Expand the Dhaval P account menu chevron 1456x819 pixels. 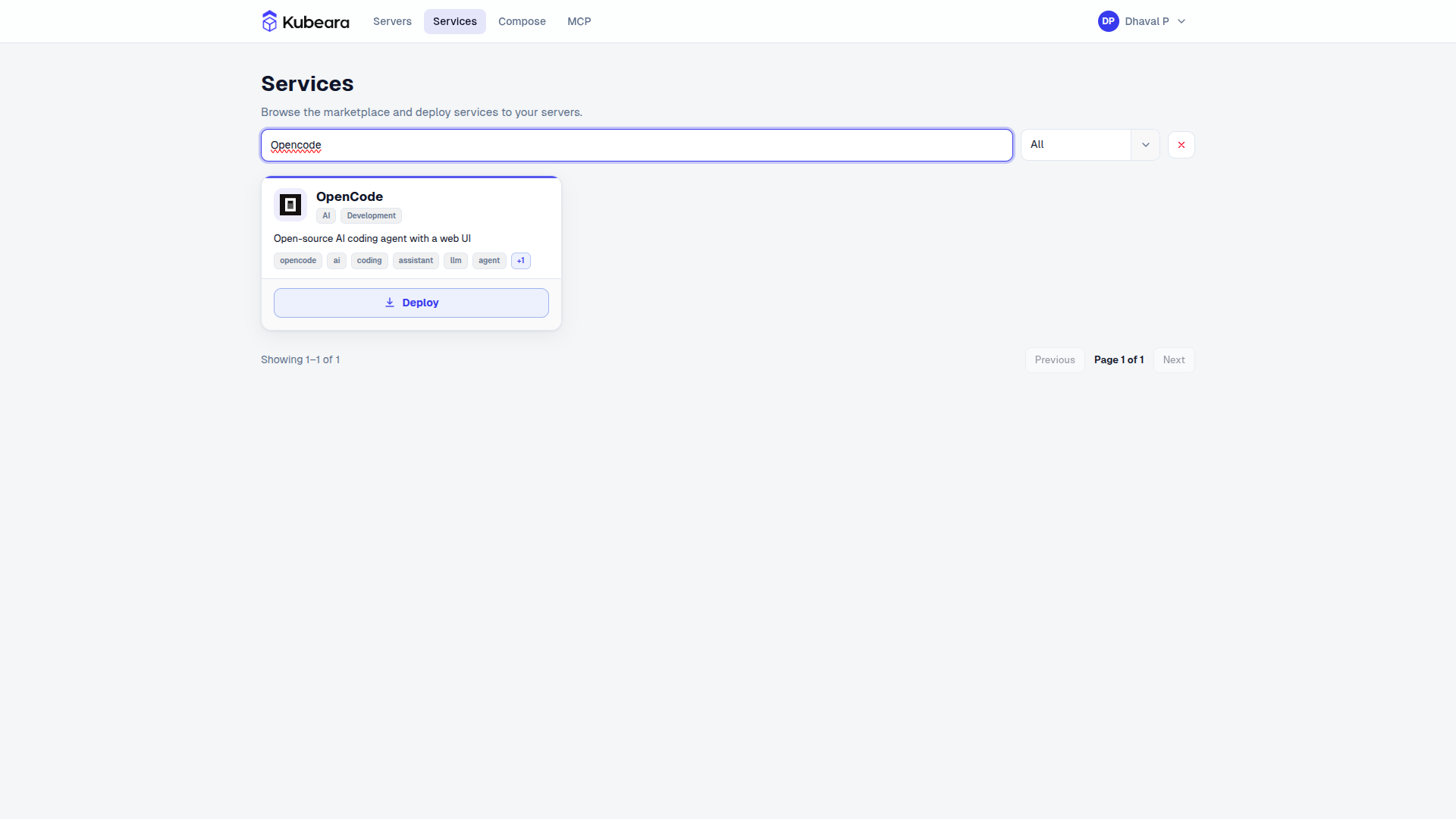[x=1181, y=21]
